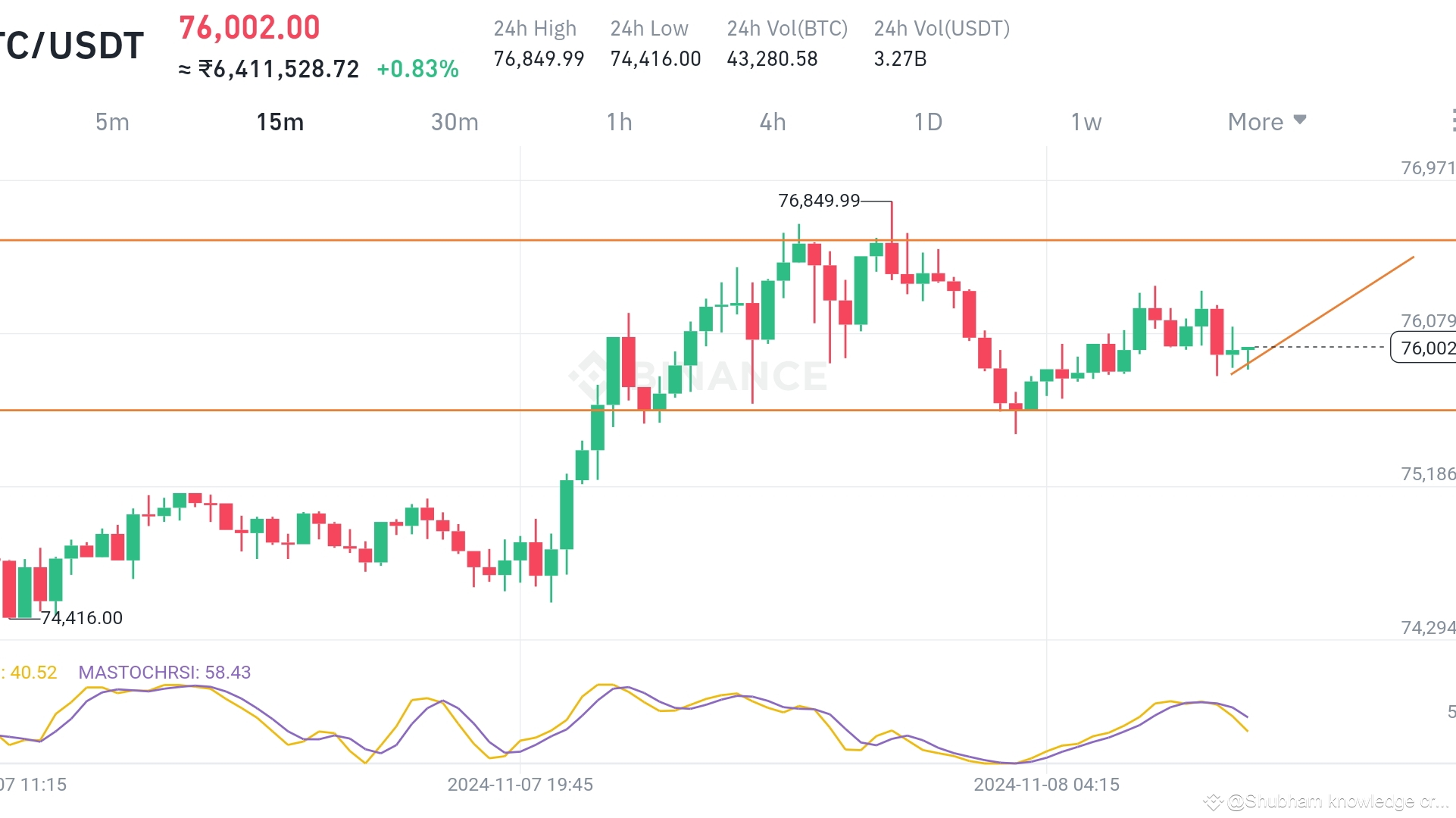The width and height of the screenshot is (1456, 818).
Task: Expand the More timeframes dropdown
Action: pos(1267,122)
